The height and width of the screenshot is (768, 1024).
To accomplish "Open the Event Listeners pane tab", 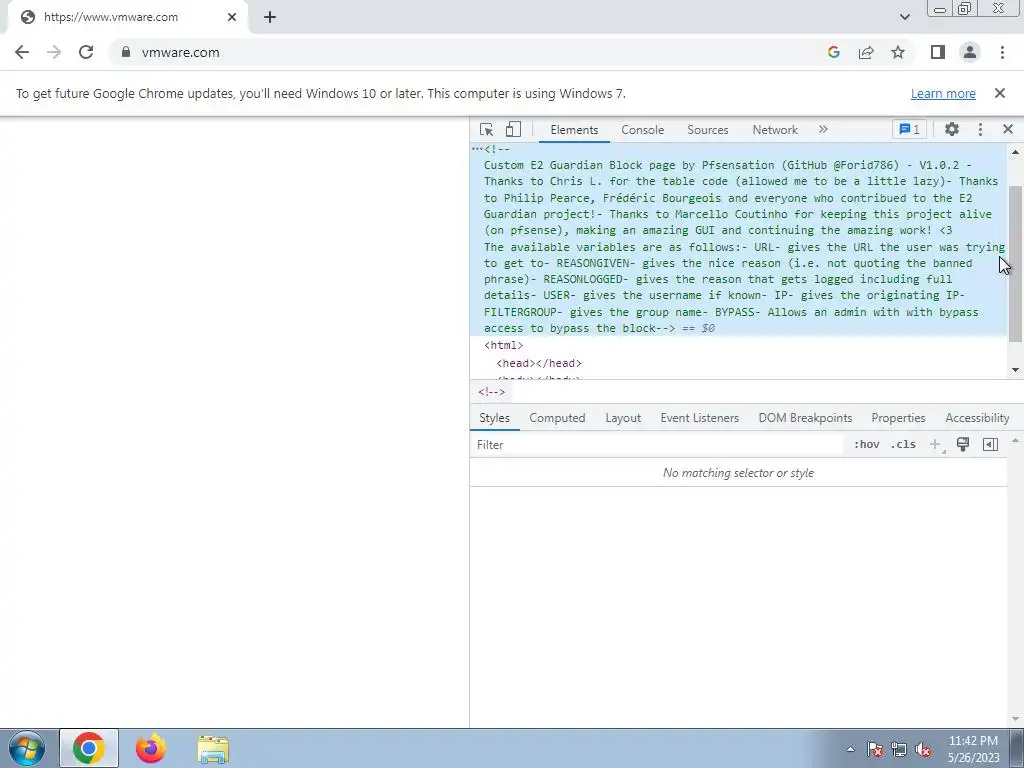I will pyautogui.click(x=699, y=418).
